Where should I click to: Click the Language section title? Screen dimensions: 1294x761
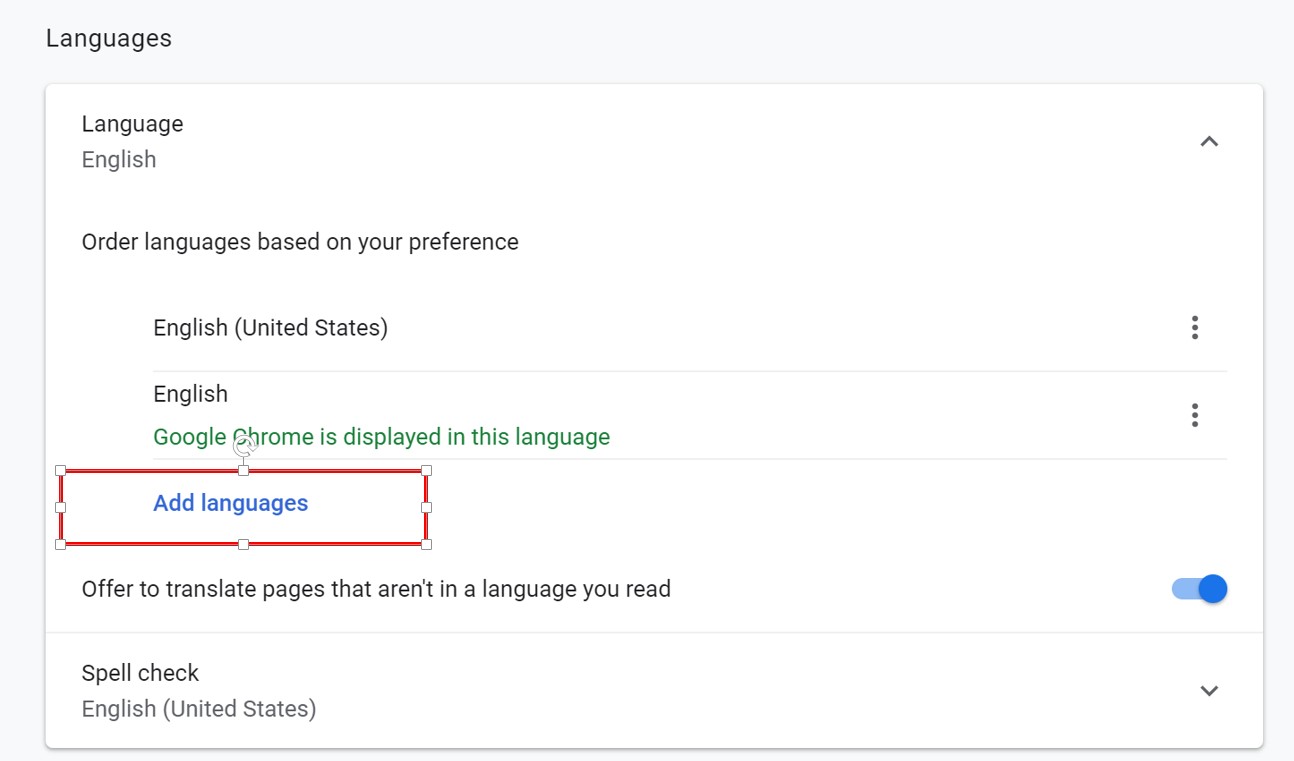(132, 124)
